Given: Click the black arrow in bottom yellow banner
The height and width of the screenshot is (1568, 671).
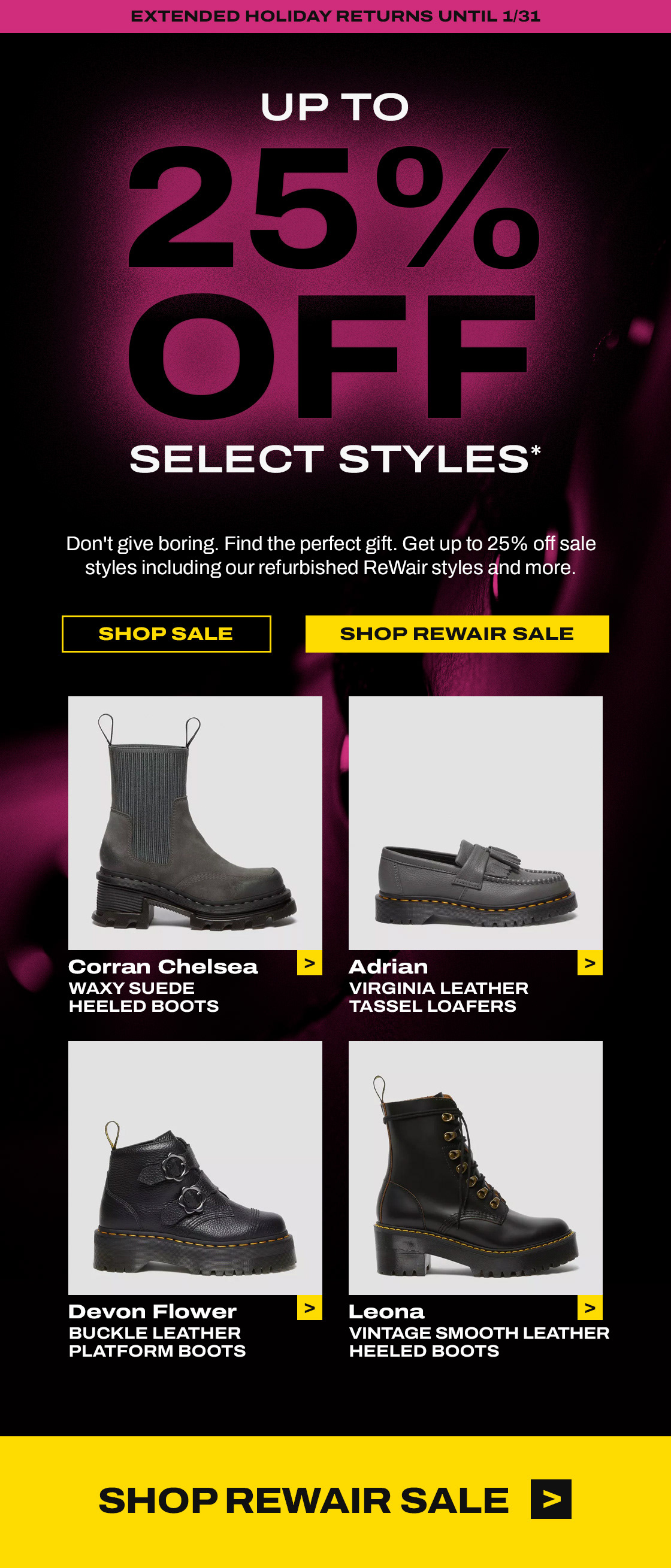Looking at the screenshot, I should (551, 1499).
